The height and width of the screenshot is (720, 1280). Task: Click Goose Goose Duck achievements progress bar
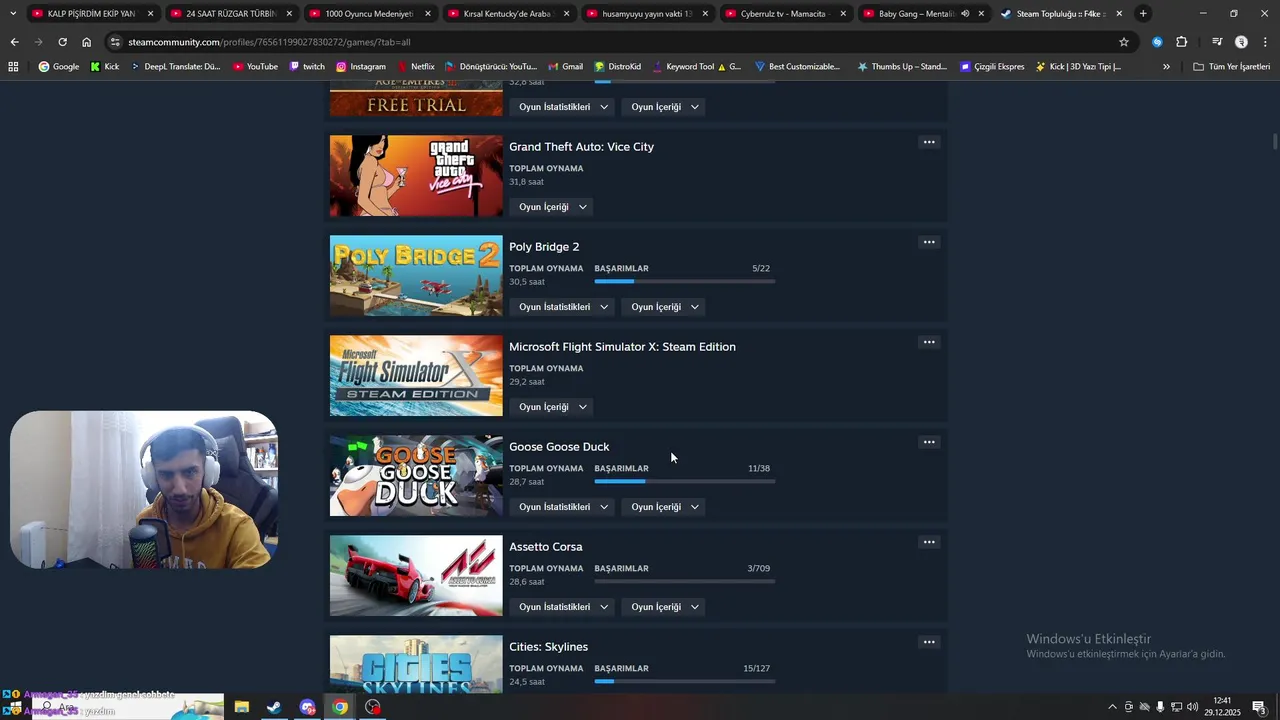[x=684, y=482]
